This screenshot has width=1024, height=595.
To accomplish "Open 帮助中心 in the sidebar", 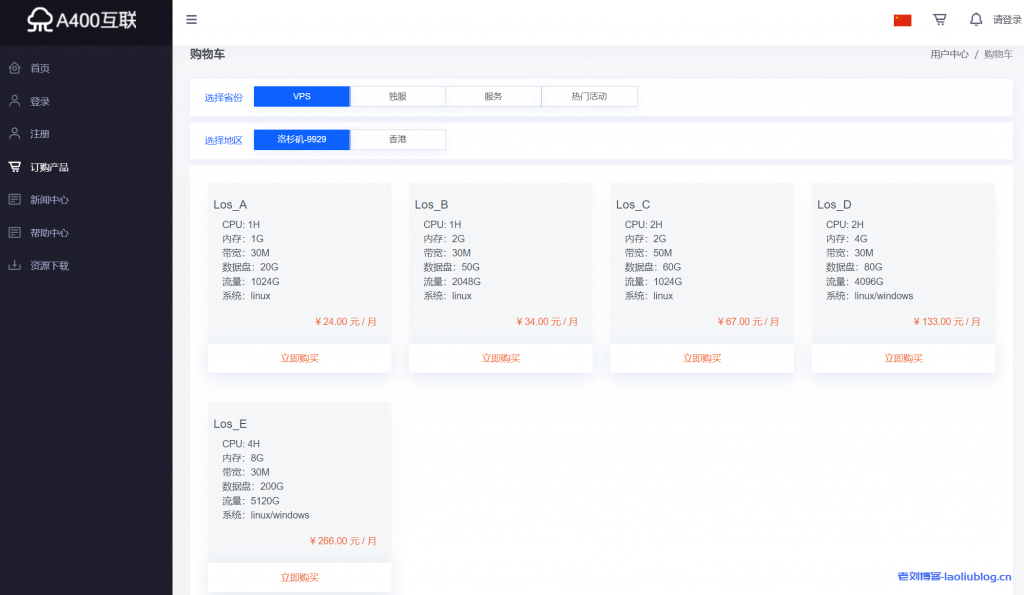I will click(49, 233).
